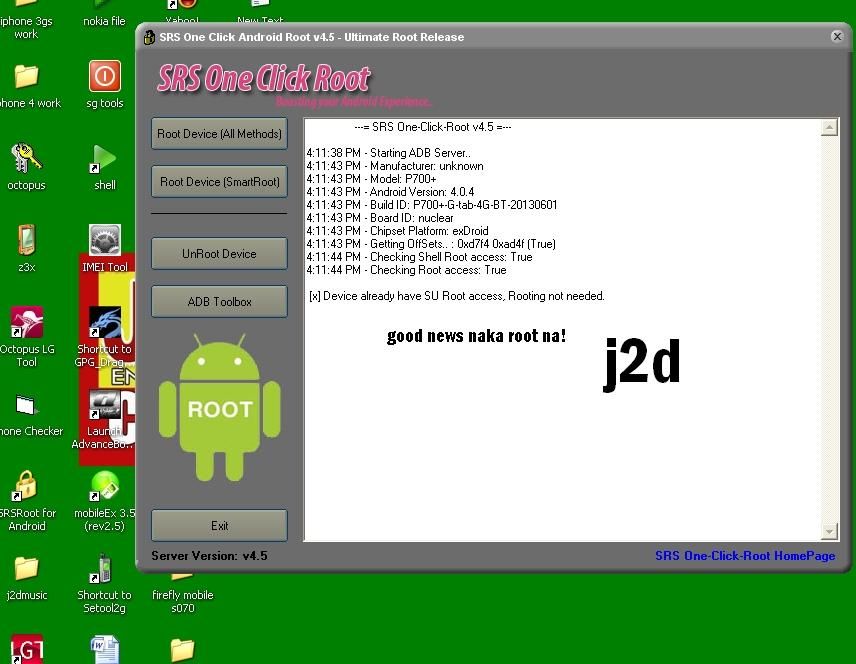Open the shell desktop shortcut
856x664 pixels.
point(104,160)
